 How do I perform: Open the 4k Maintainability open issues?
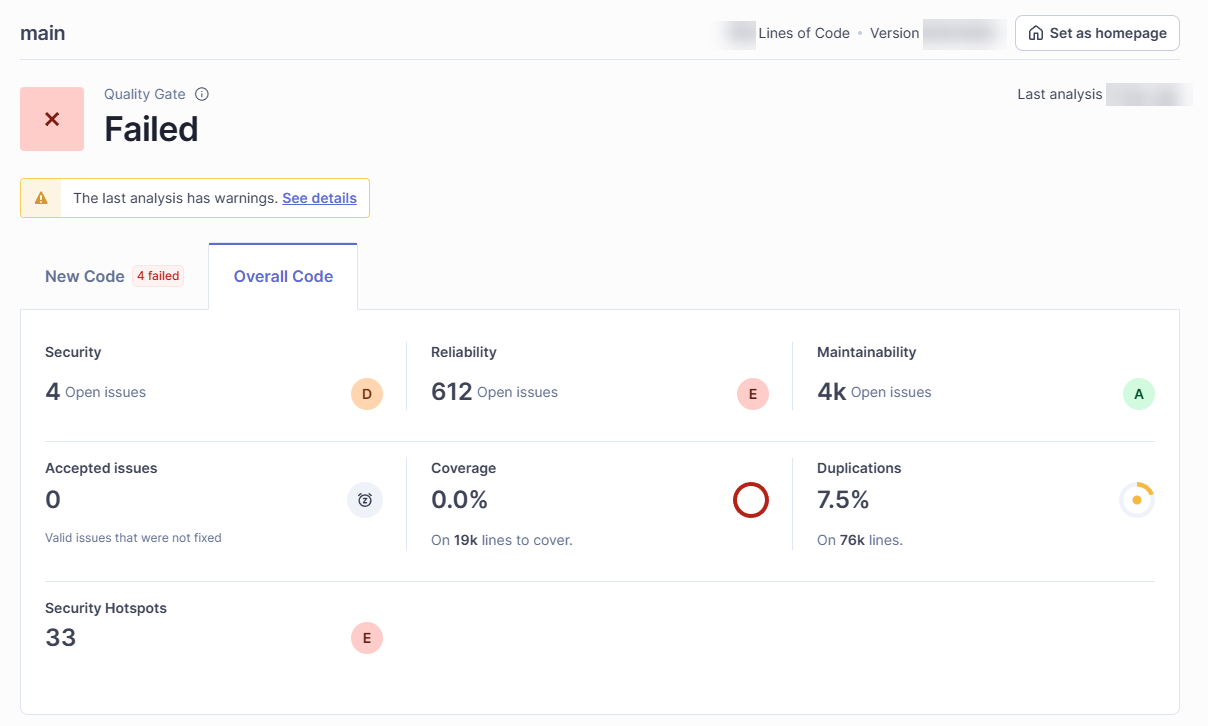tap(832, 392)
